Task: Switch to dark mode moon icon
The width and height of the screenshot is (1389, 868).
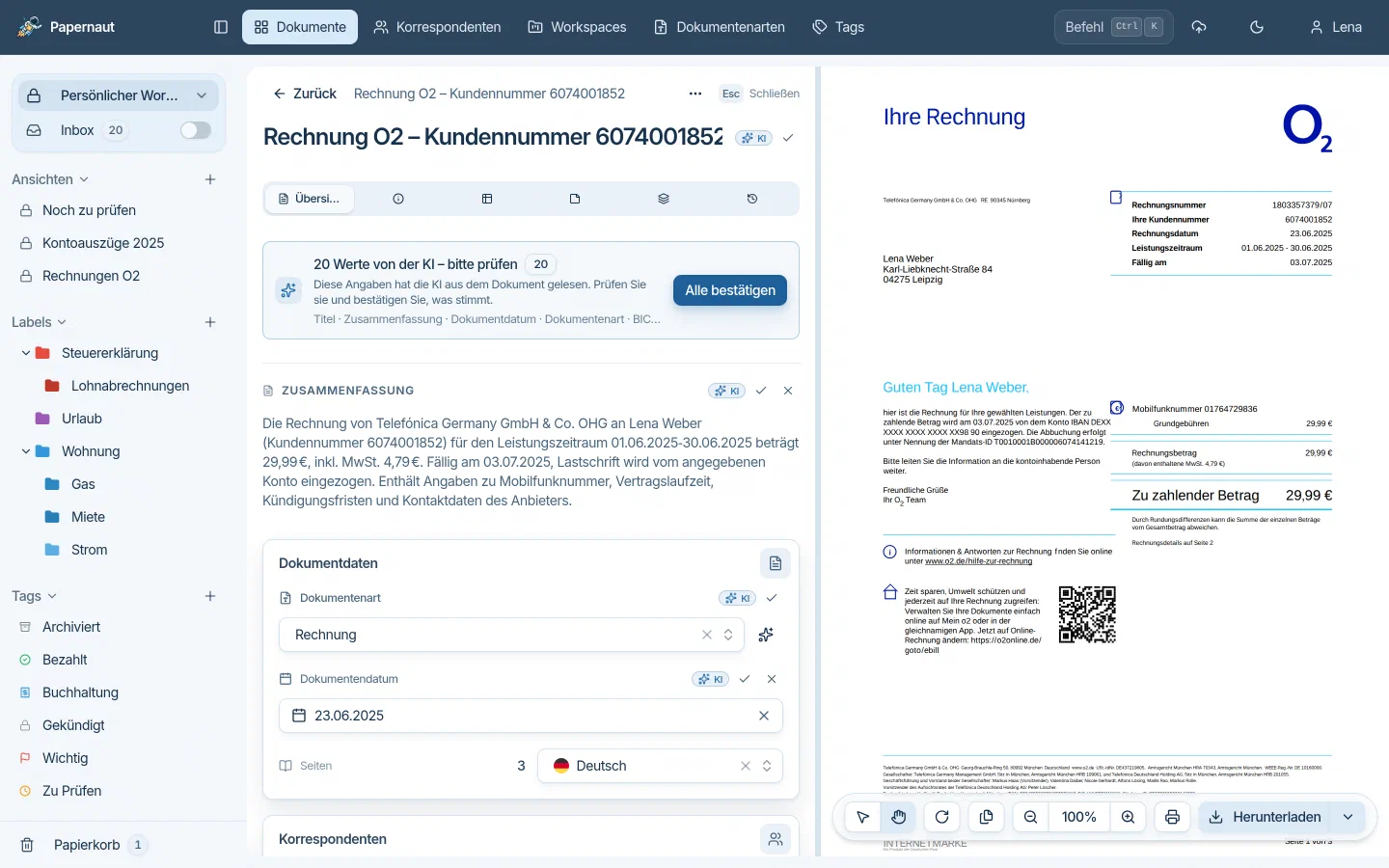Action: (x=1257, y=27)
